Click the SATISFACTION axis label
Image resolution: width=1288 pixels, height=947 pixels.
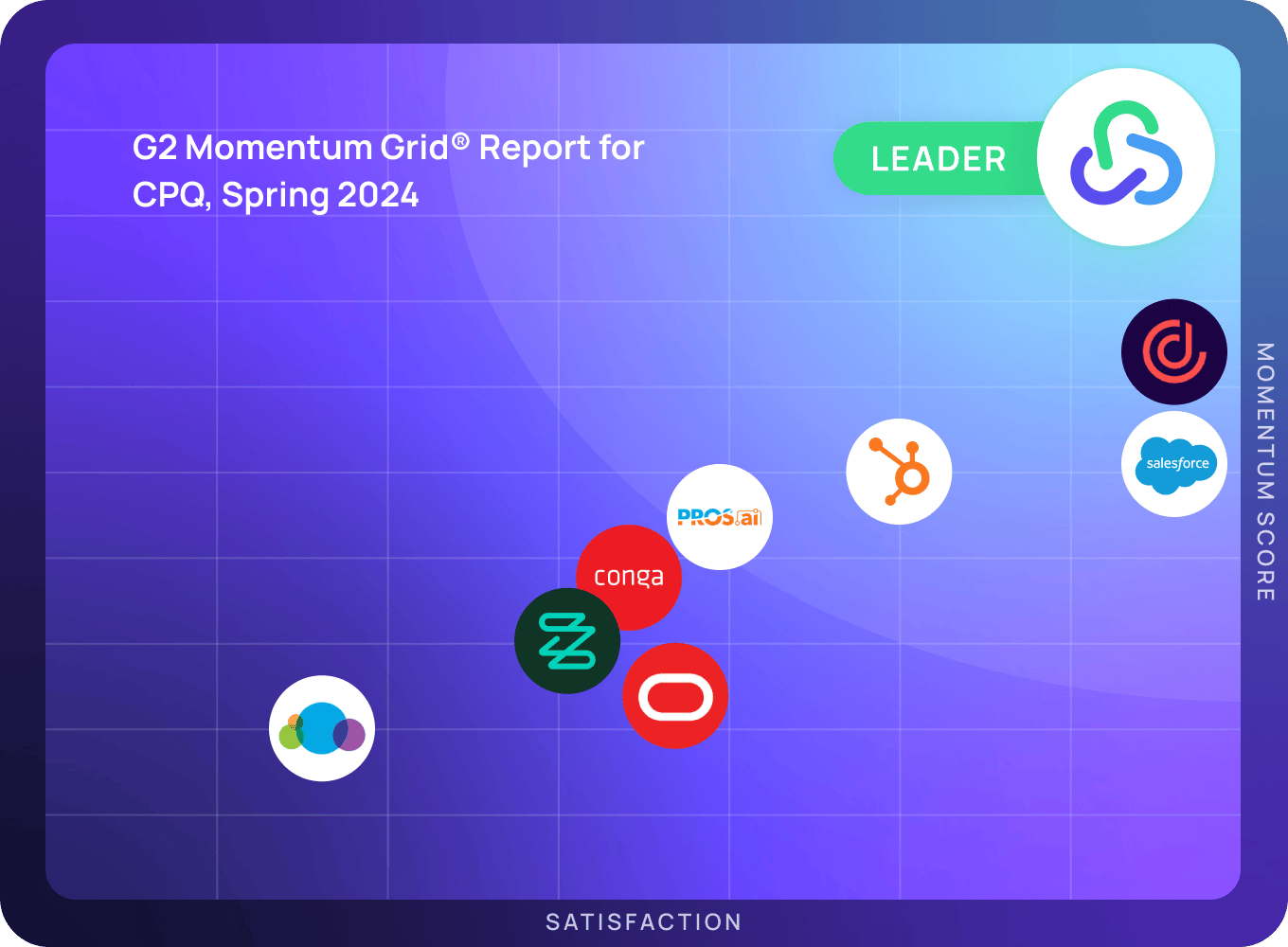pyautogui.click(x=644, y=921)
